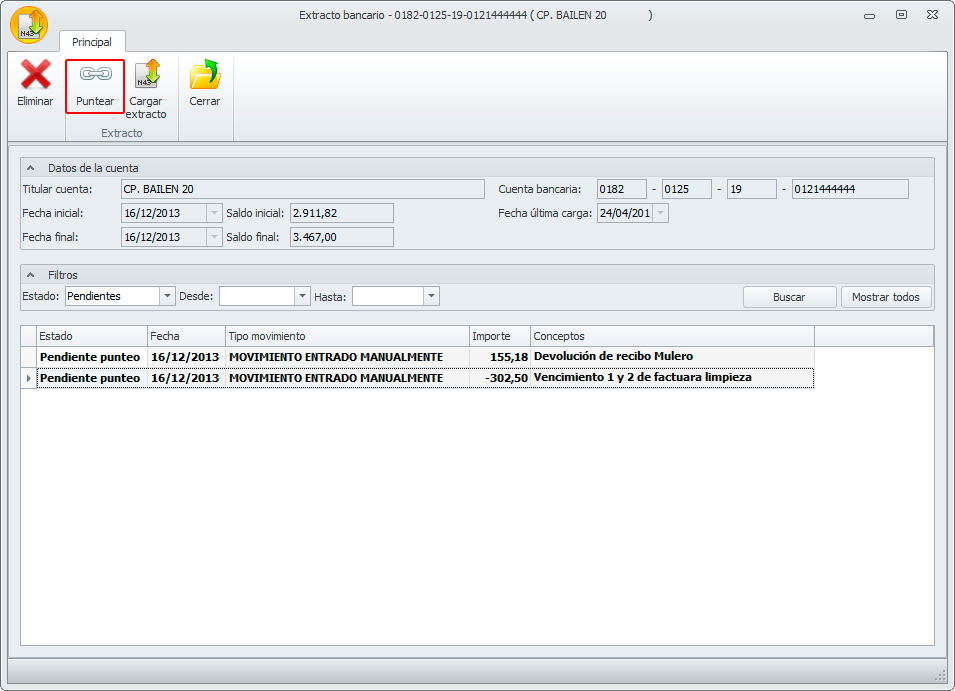Screen dimensions: 955x691
Task: Click account number field 0121444444
Action: tap(850, 189)
